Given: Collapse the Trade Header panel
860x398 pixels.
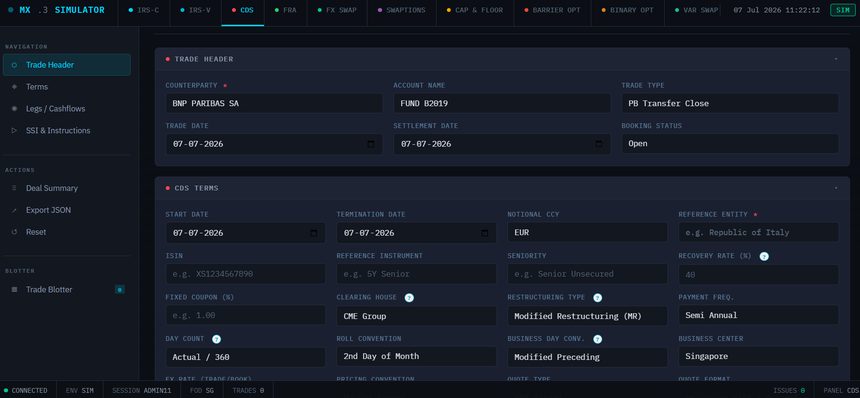Looking at the screenshot, I should tap(836, 59).
